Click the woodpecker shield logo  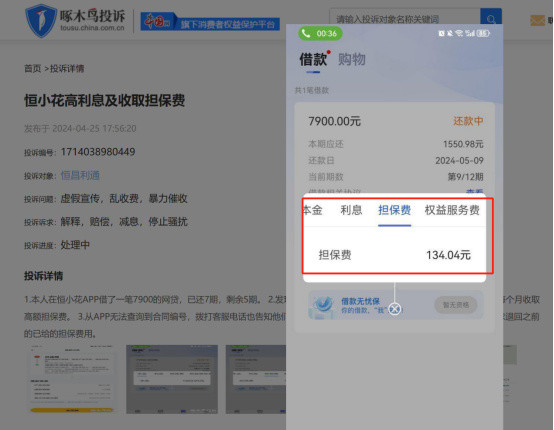click(41, 20)
